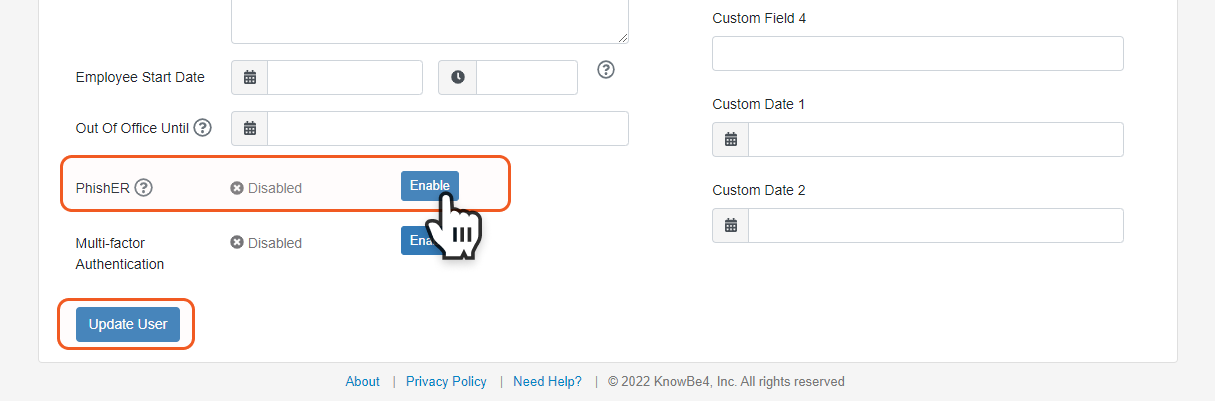Click the Out Of Office Until date field
Image resolution: width=1215 pixels, height=401 pixels.
(448, 128)
